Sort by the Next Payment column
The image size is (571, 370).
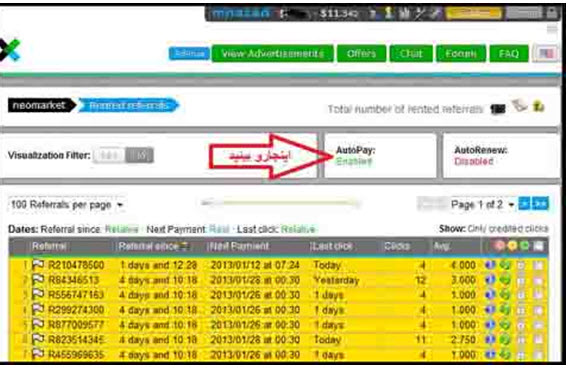(x=239, y=246)
